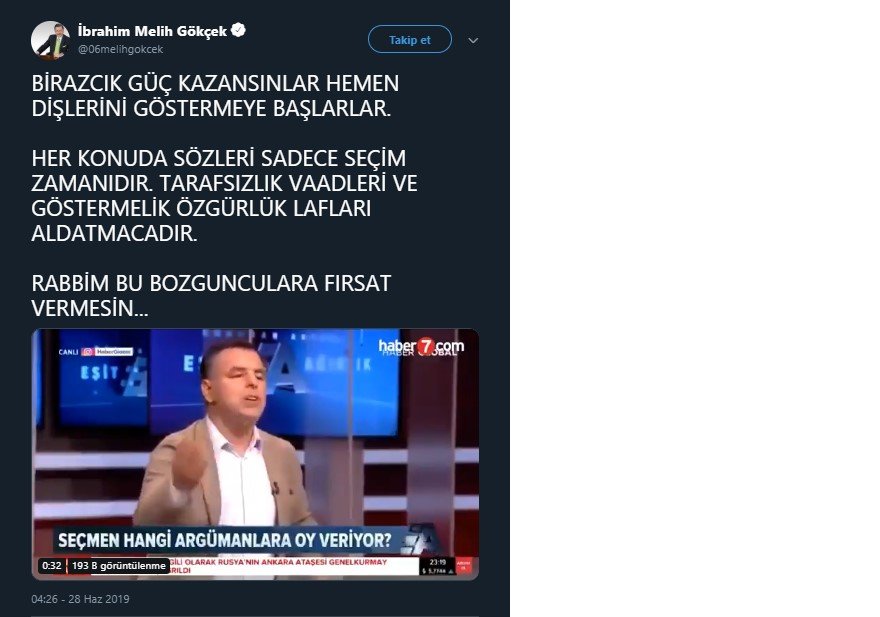Screen dimensions: 880x617
Task: Open İbrahim Melih Gökçek's profile avatar
Action: click(50, 40)
